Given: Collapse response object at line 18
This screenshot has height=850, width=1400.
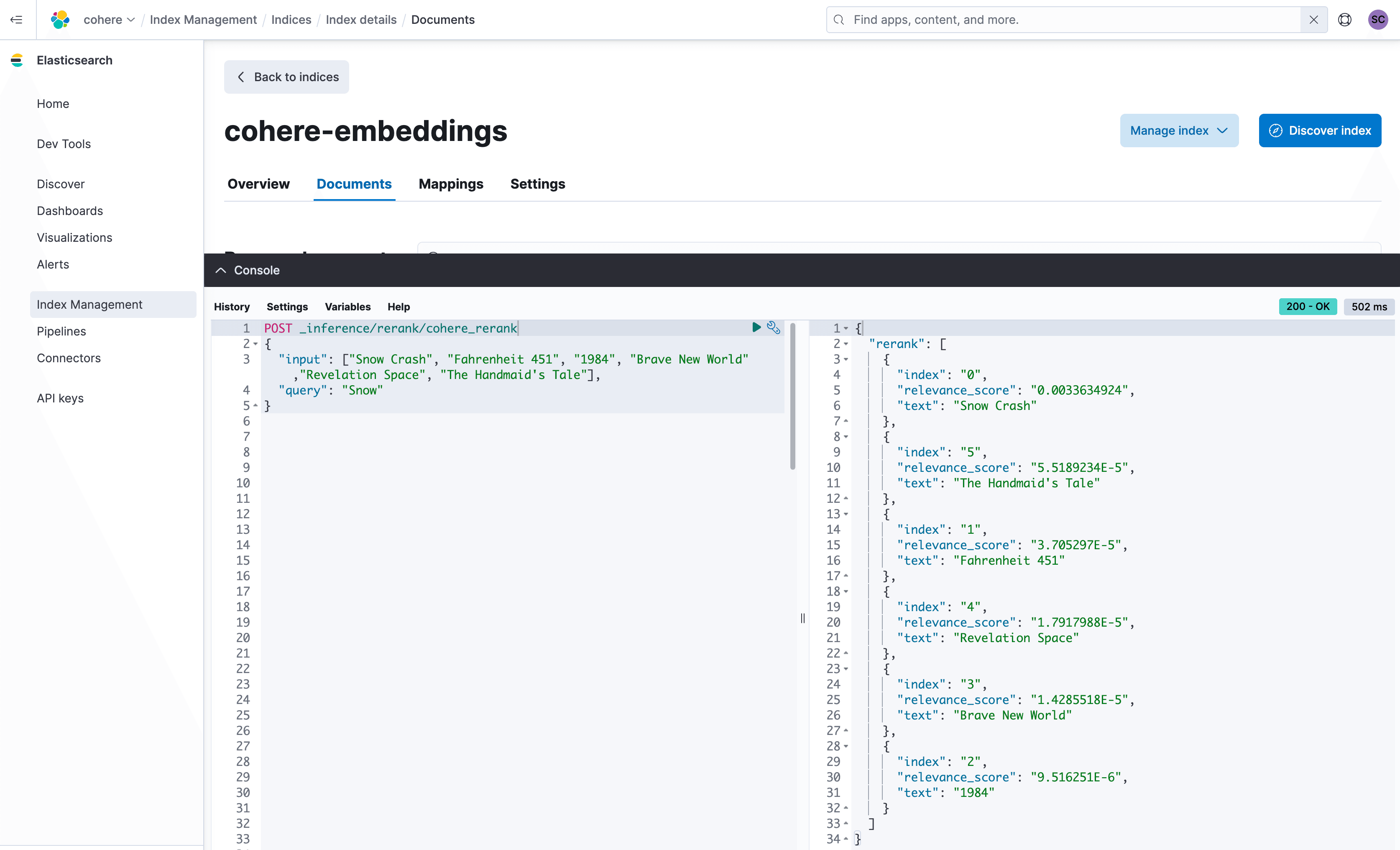Looking at the screenshot, I should pyautogui.click(x=846, y=592).
